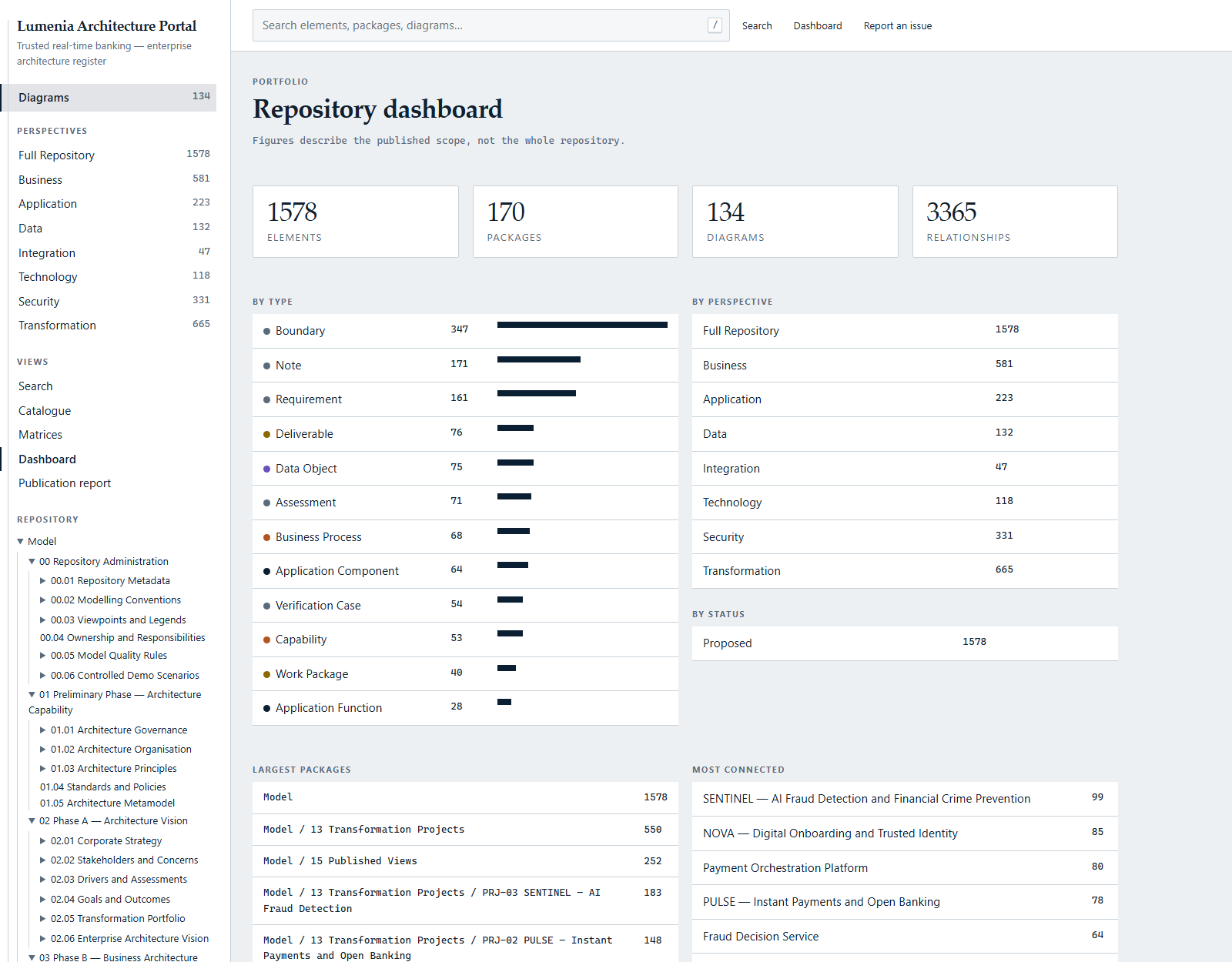Click the Data Object purple dot

pyautogui.click(x=267, y=469)
